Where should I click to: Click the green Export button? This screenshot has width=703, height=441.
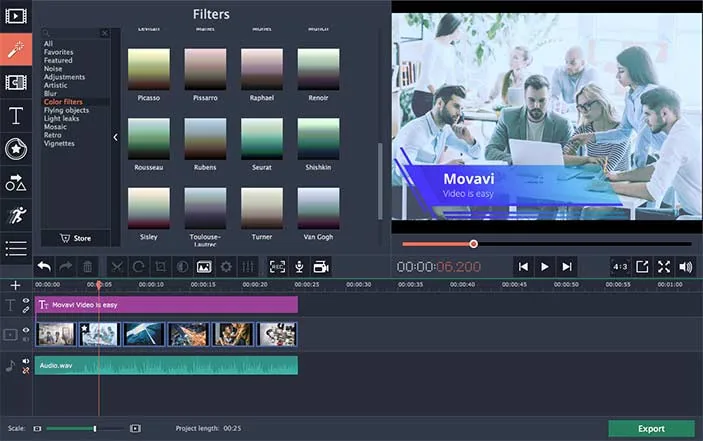click(x=651, y=429)
